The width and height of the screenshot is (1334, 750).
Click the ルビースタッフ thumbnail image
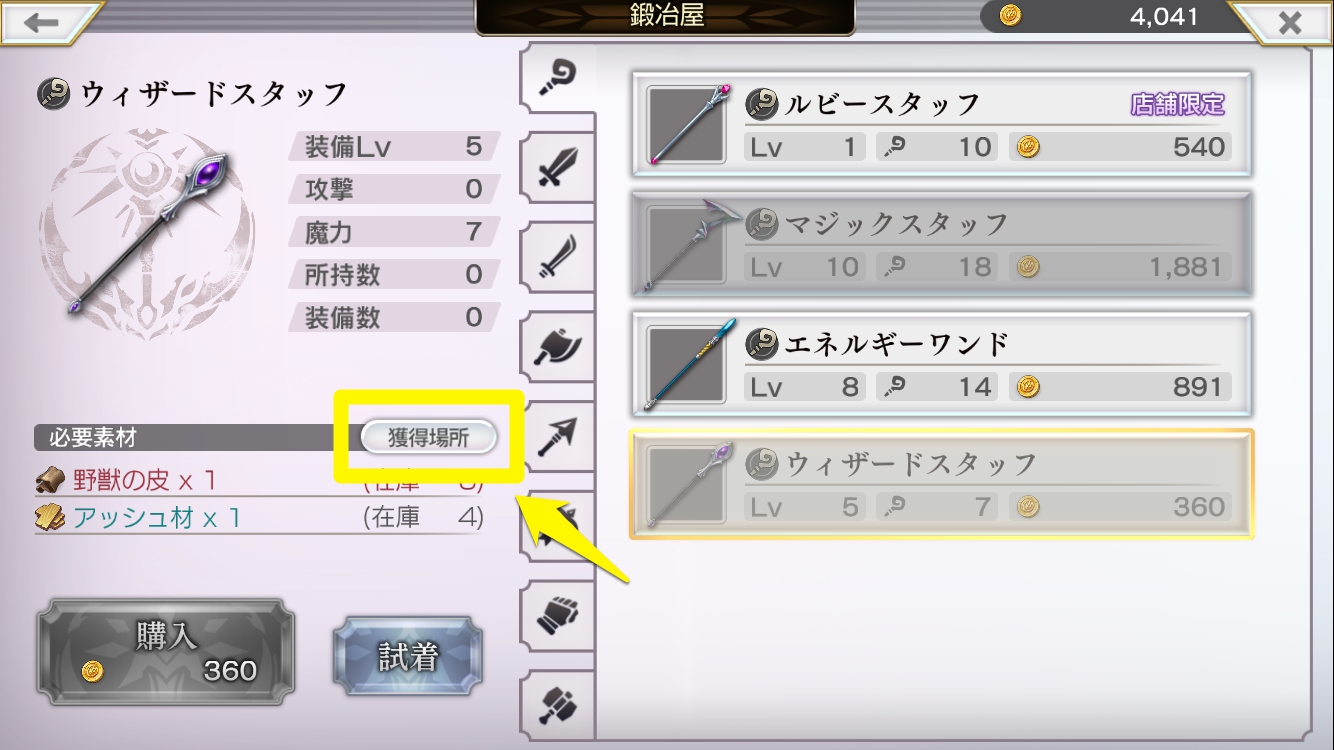click(x=686, y=125)
